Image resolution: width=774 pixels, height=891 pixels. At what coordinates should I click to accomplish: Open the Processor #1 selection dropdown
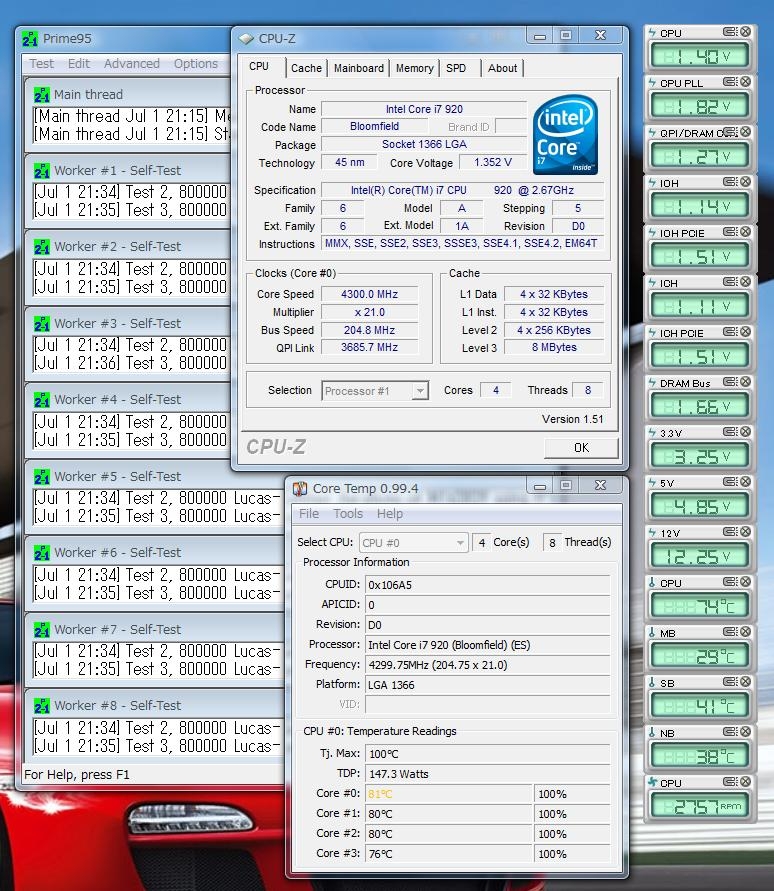pyautogui.click(x=375, y=391)
